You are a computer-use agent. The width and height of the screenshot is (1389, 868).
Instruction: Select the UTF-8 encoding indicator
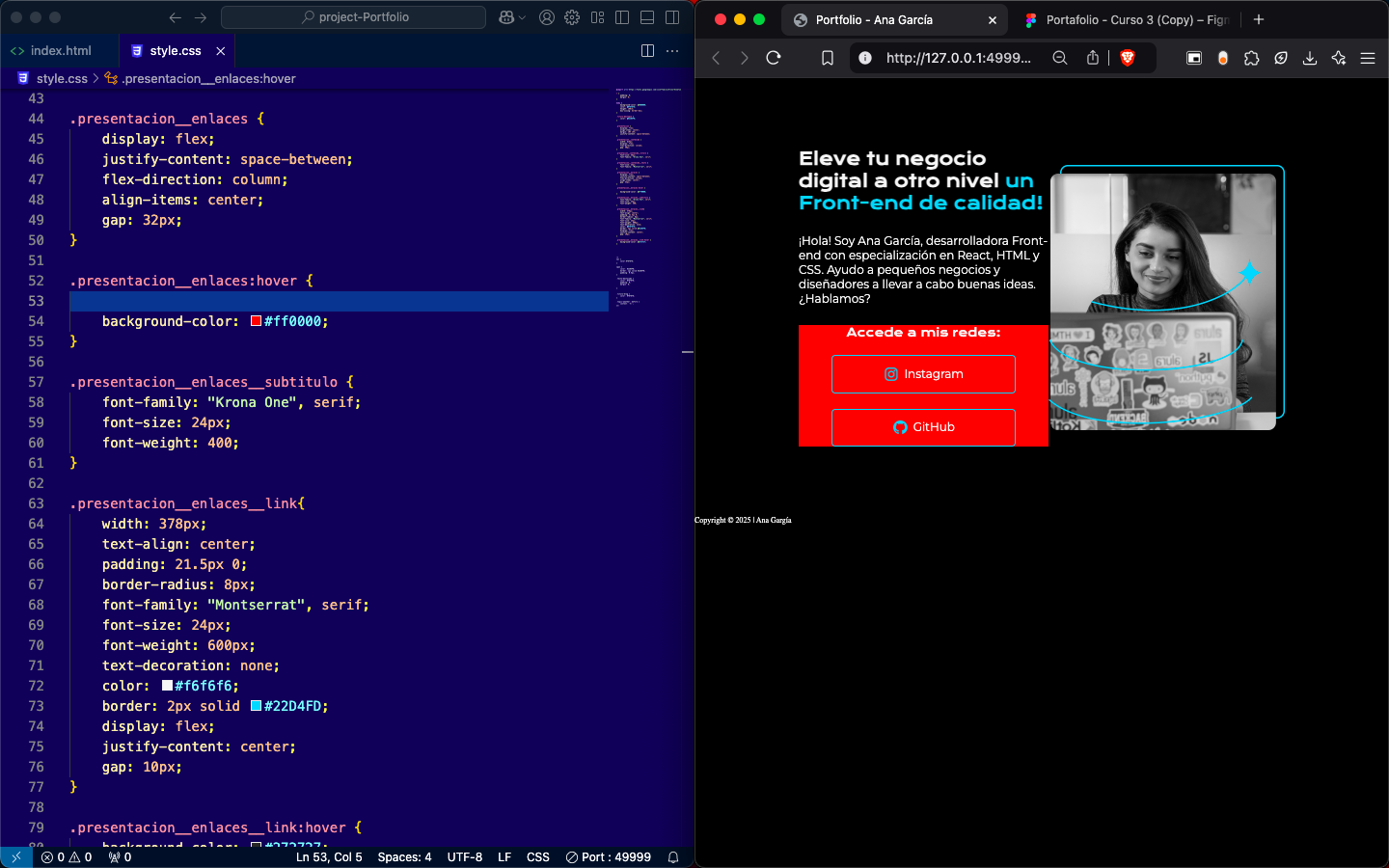click(x=465, y=856)
